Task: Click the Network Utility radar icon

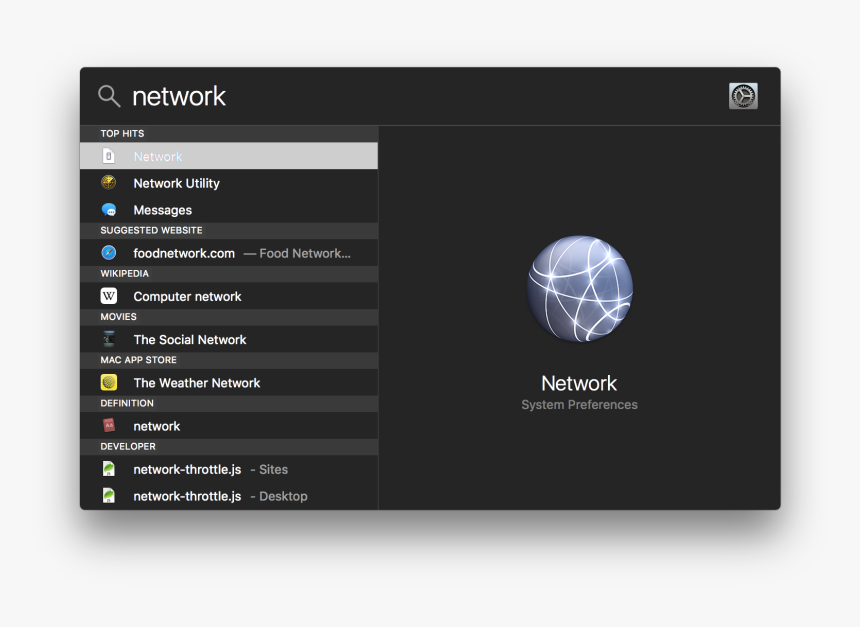Action: (x=109, y=183)
